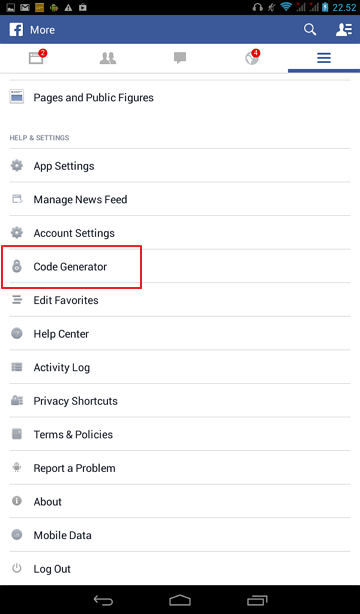Open the Notifications globe tab
The height and width of the screenshot is (614, 360).
point(252,58)
